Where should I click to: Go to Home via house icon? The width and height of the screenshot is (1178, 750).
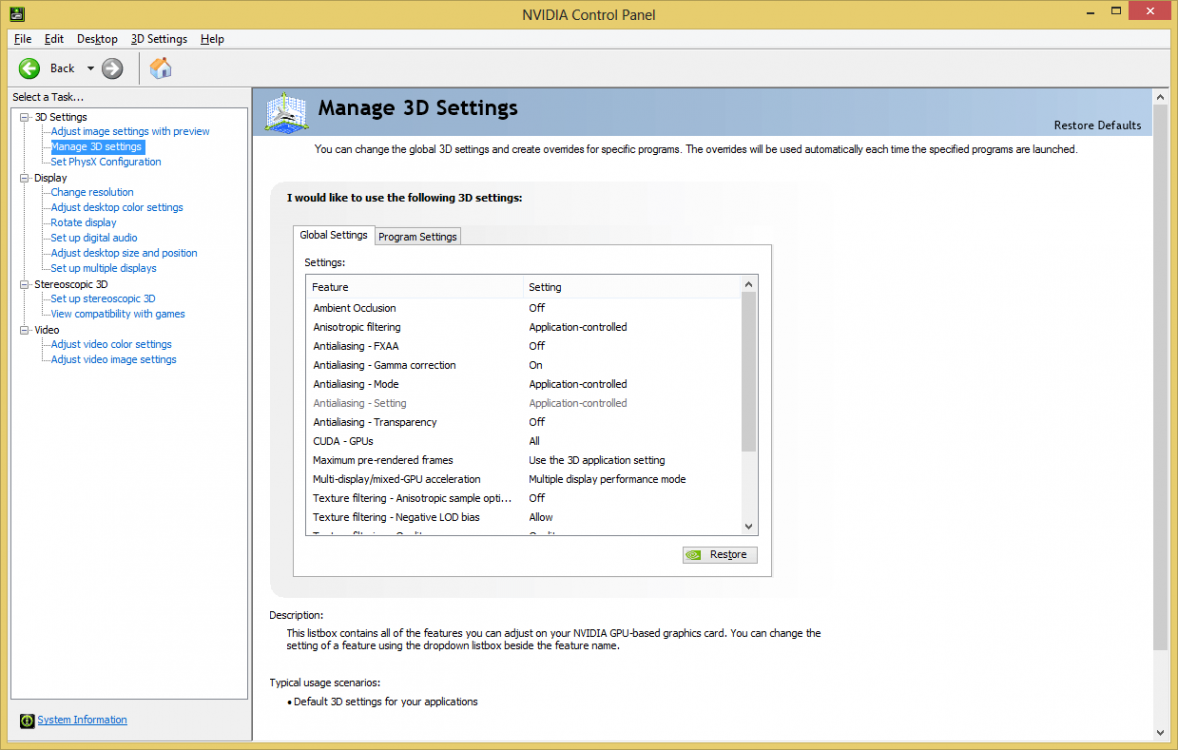[x=160, y=68]
